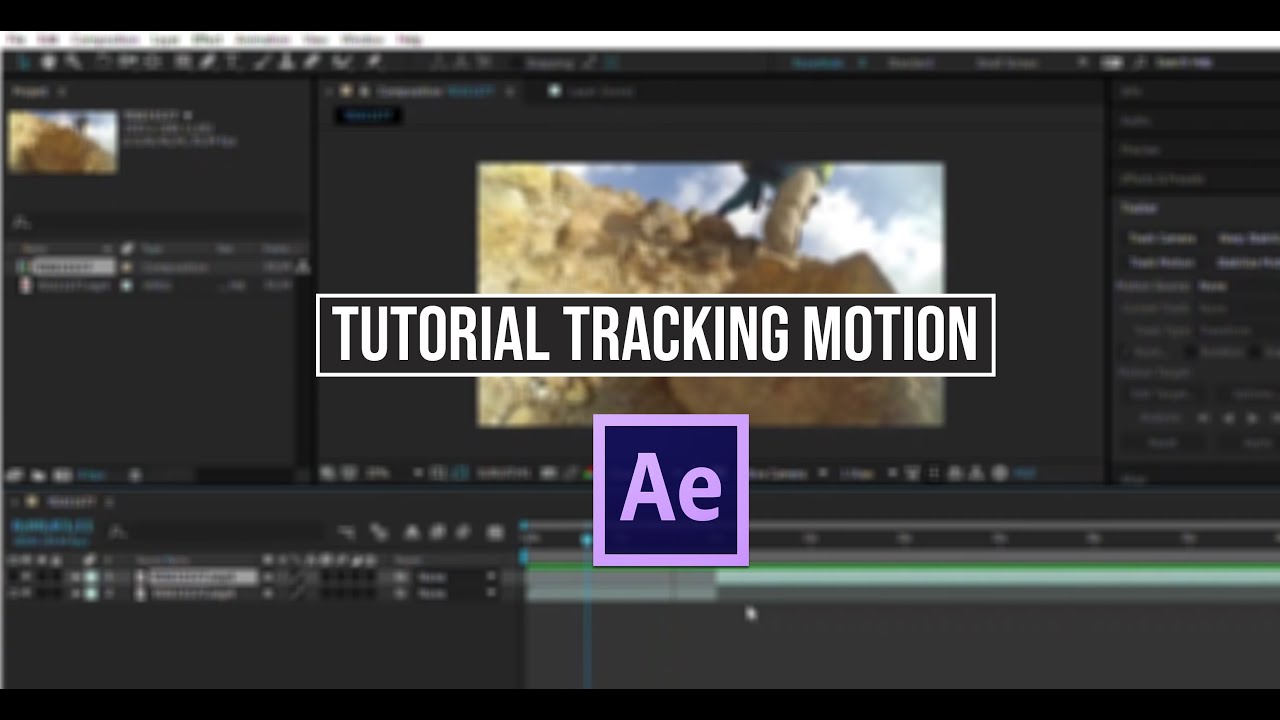Viewport: 1280px width, 720px height.
Task: Select the video footage item in Project list
Action: [72, 285]
